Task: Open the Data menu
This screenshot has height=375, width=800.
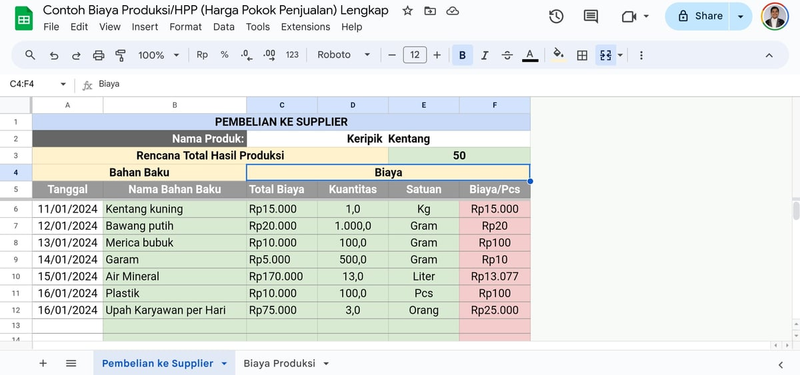Action: click(223, 27)
